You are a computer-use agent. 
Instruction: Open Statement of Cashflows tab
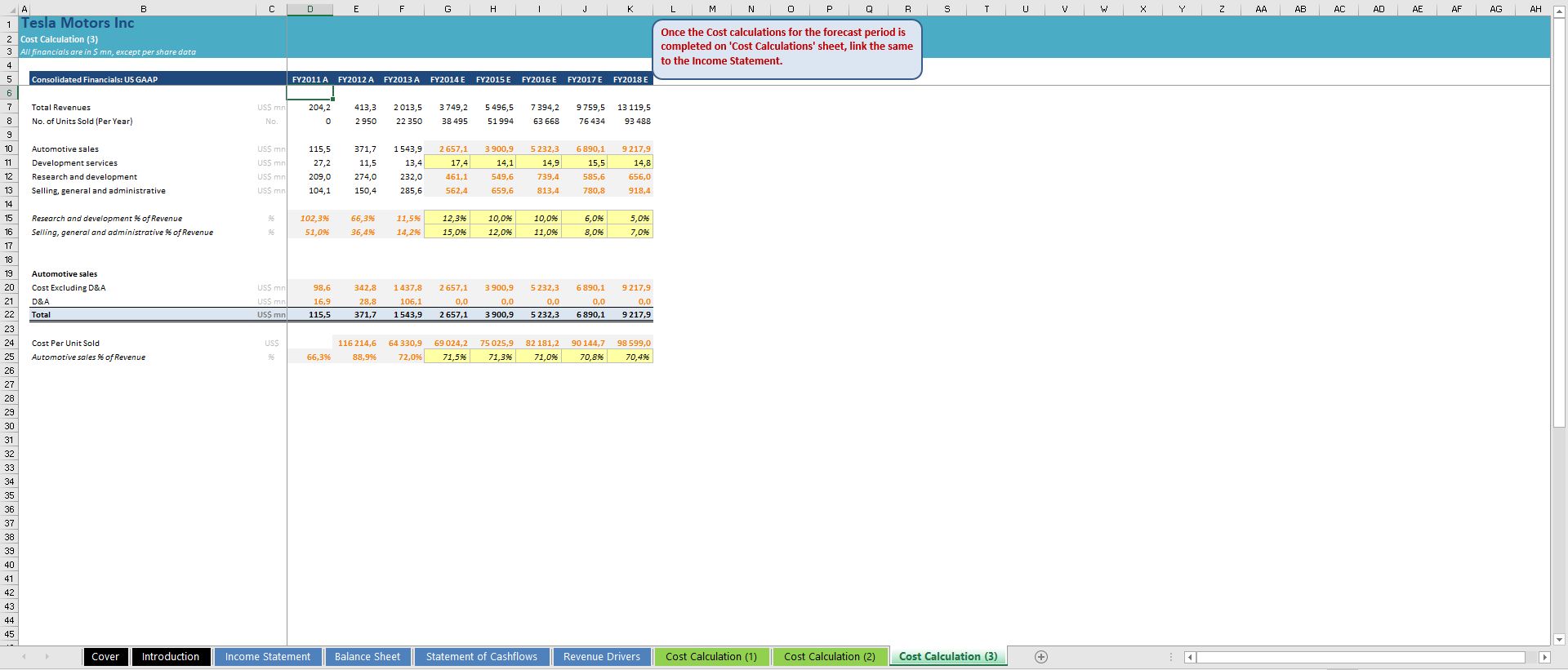482,657
